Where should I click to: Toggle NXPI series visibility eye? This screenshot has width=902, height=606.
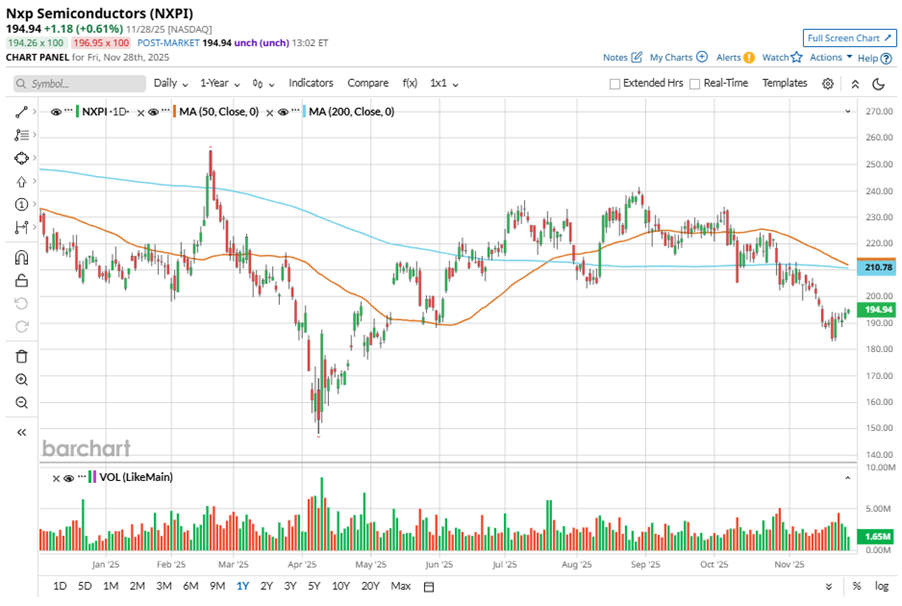[x=56, y=112]
